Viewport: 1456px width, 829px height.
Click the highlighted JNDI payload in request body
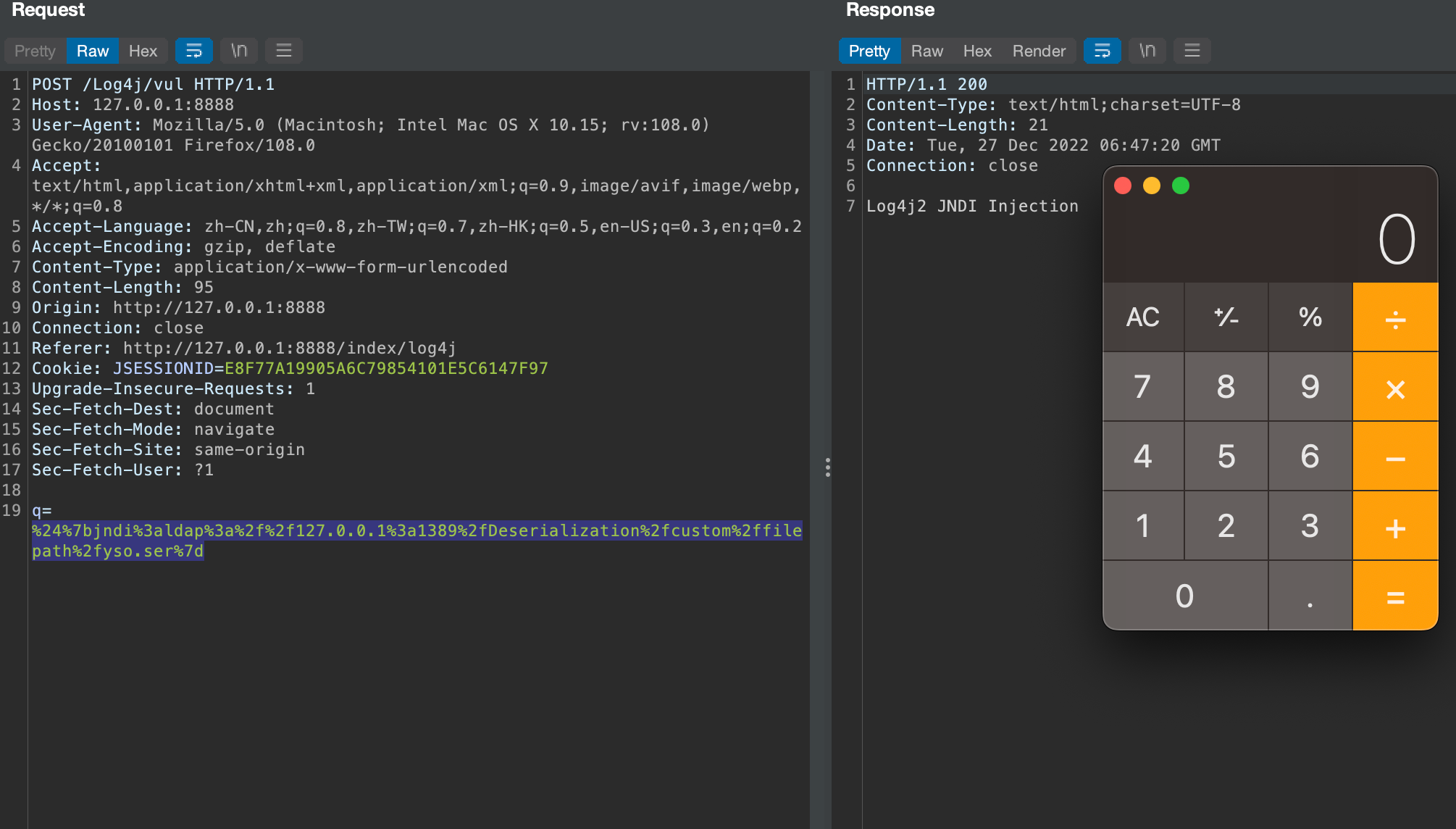417,531
